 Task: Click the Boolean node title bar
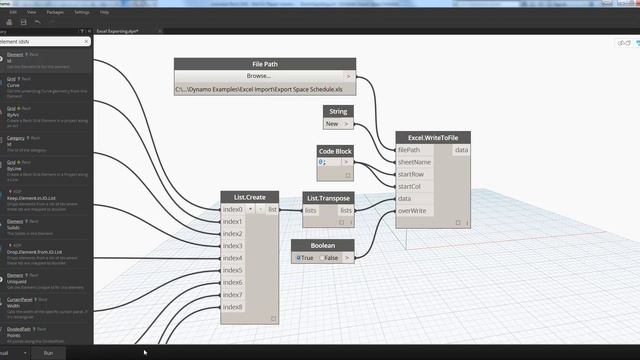(x=322, y=245)
